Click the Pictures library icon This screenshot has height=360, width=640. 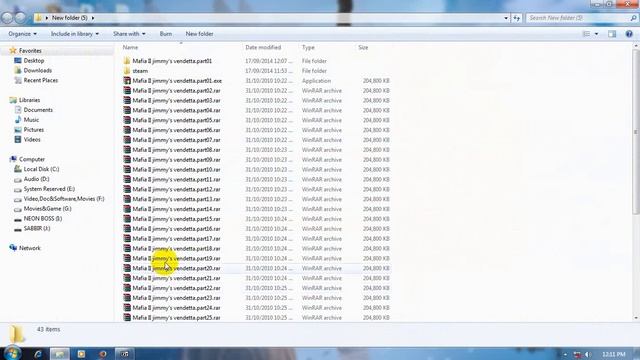pos(18,130)
